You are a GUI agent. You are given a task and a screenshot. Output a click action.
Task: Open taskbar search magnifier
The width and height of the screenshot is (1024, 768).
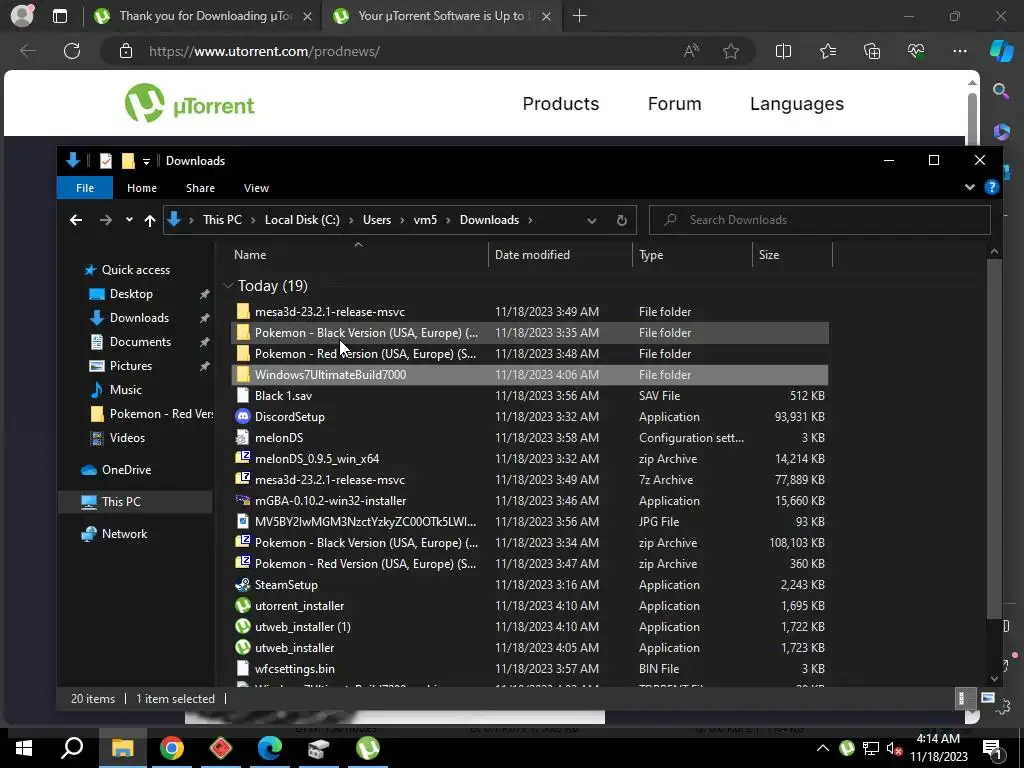[72, 748]
